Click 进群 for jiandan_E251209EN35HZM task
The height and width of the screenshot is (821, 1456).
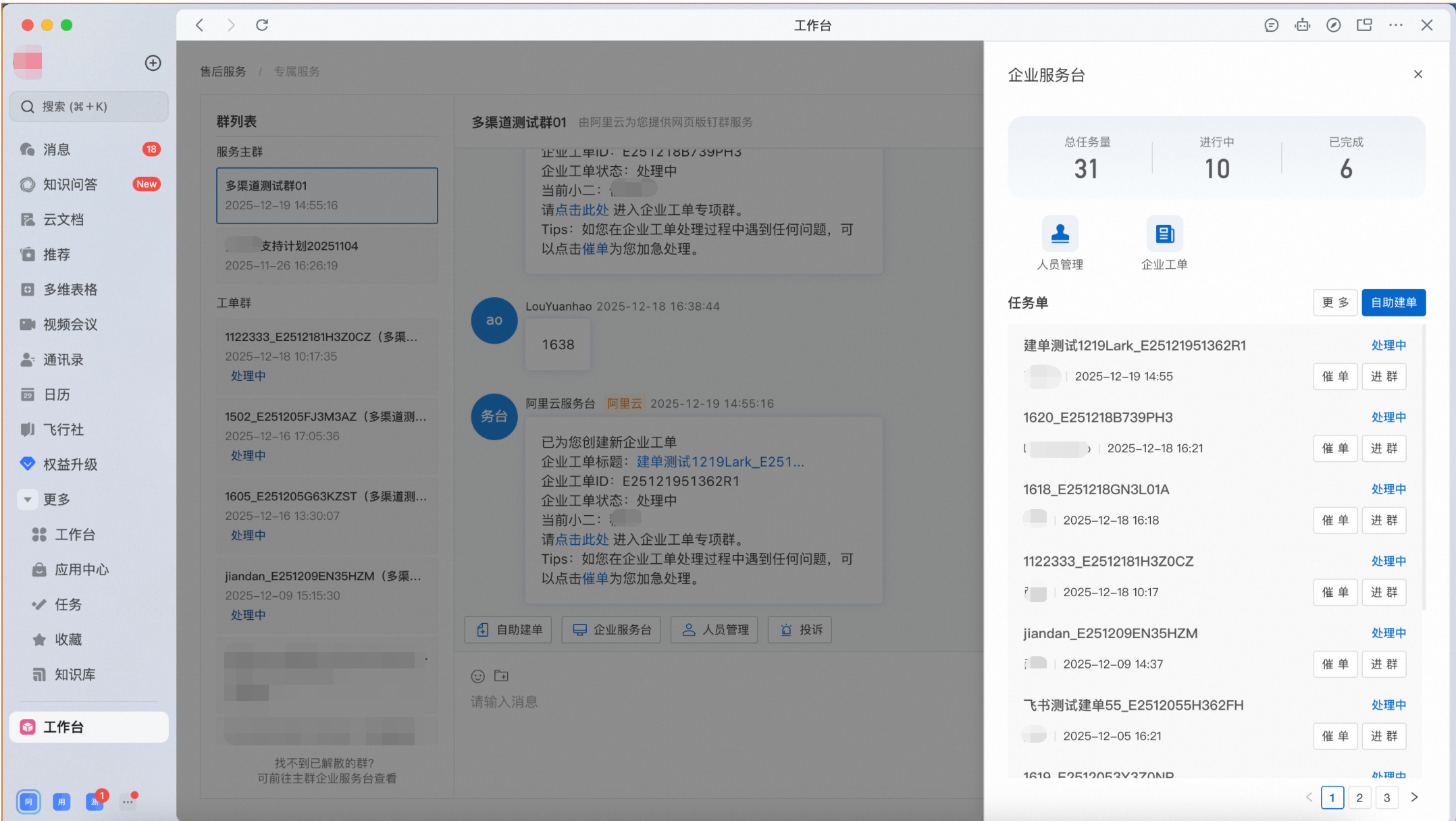pos(1384,664)
